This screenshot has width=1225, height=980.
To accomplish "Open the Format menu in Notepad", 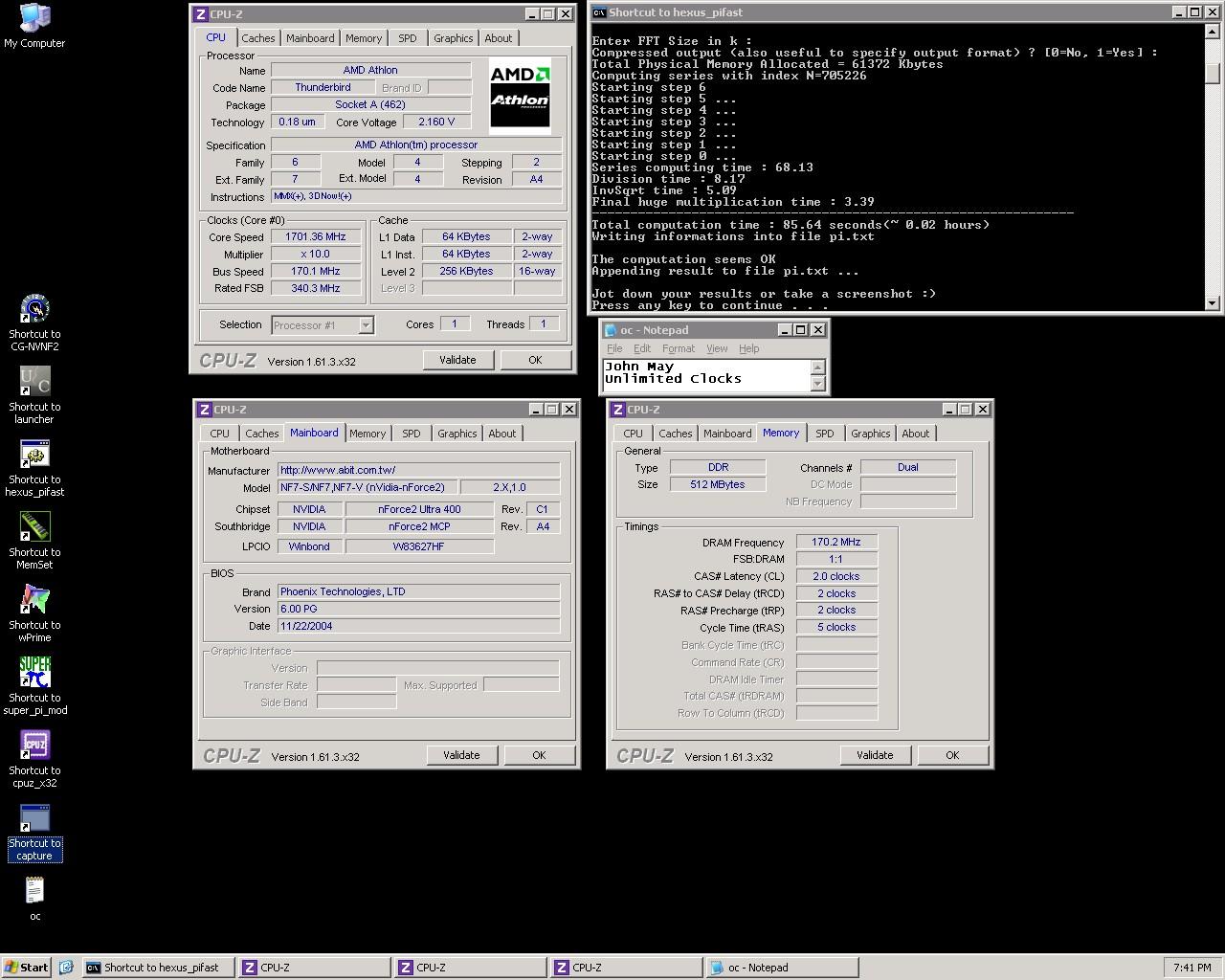I will [x=679, y=348].
